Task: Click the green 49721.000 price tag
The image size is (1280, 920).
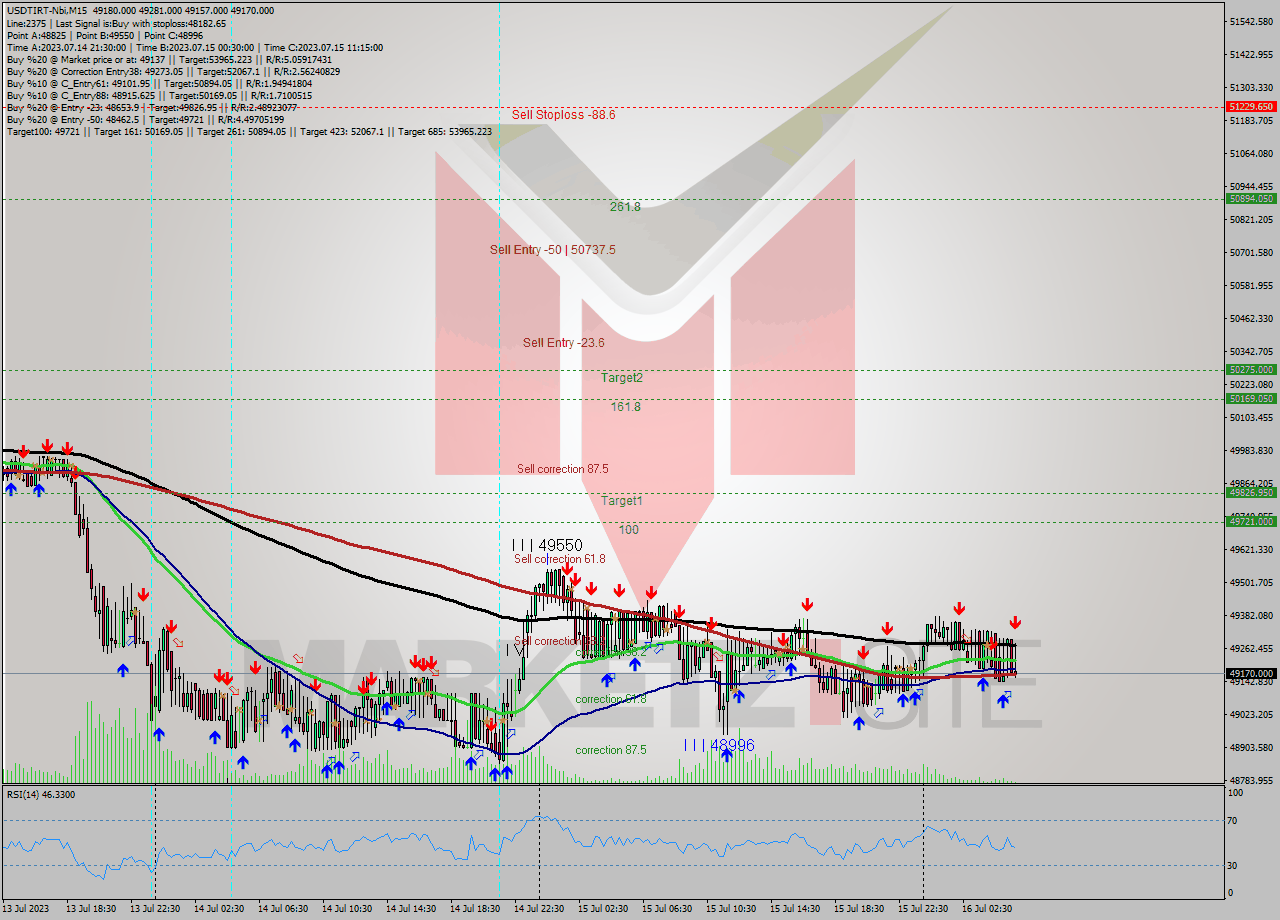Action: click(1251, 522)
